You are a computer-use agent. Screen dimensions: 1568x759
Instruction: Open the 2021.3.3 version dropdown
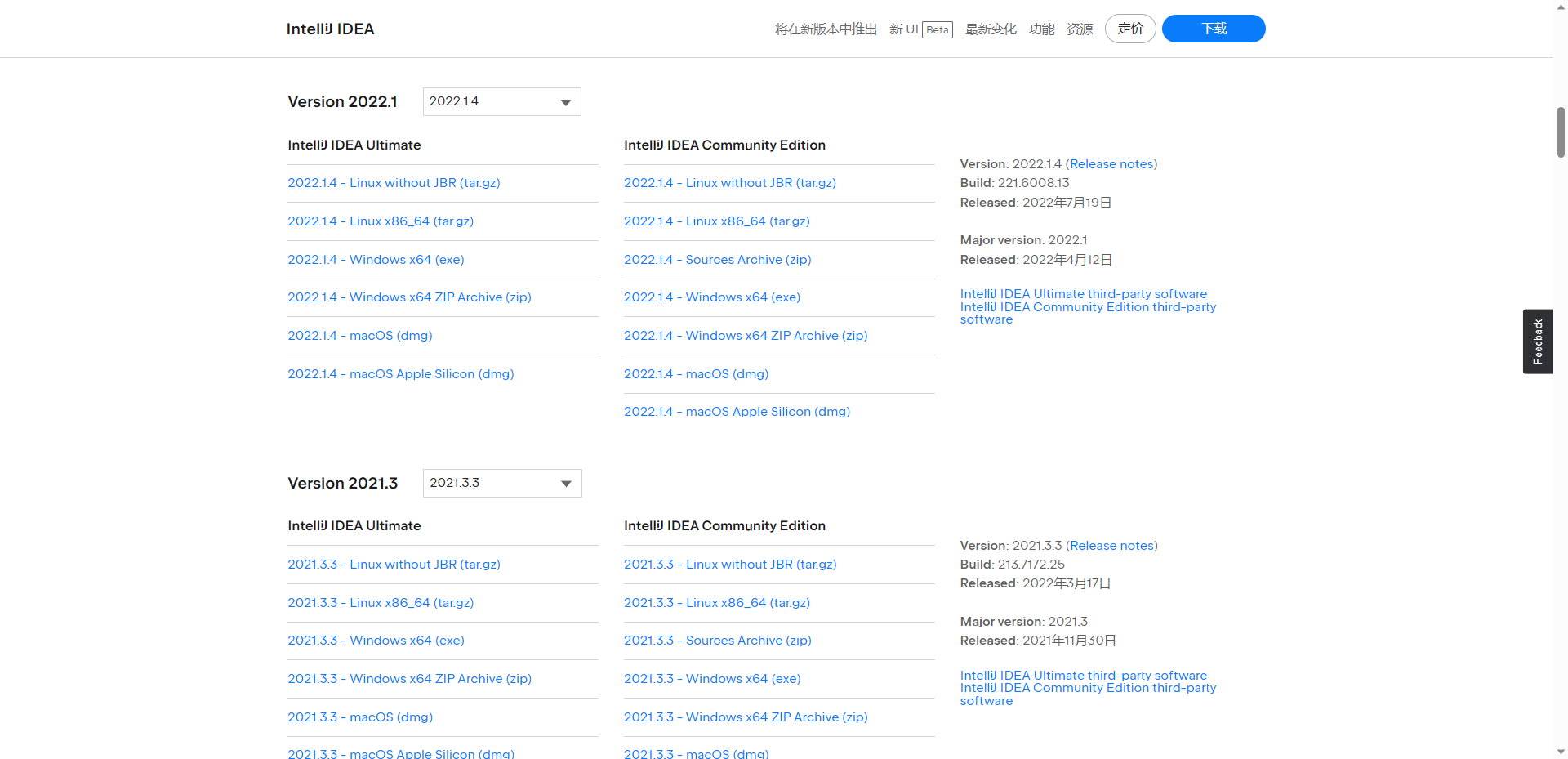click(502, 483)
